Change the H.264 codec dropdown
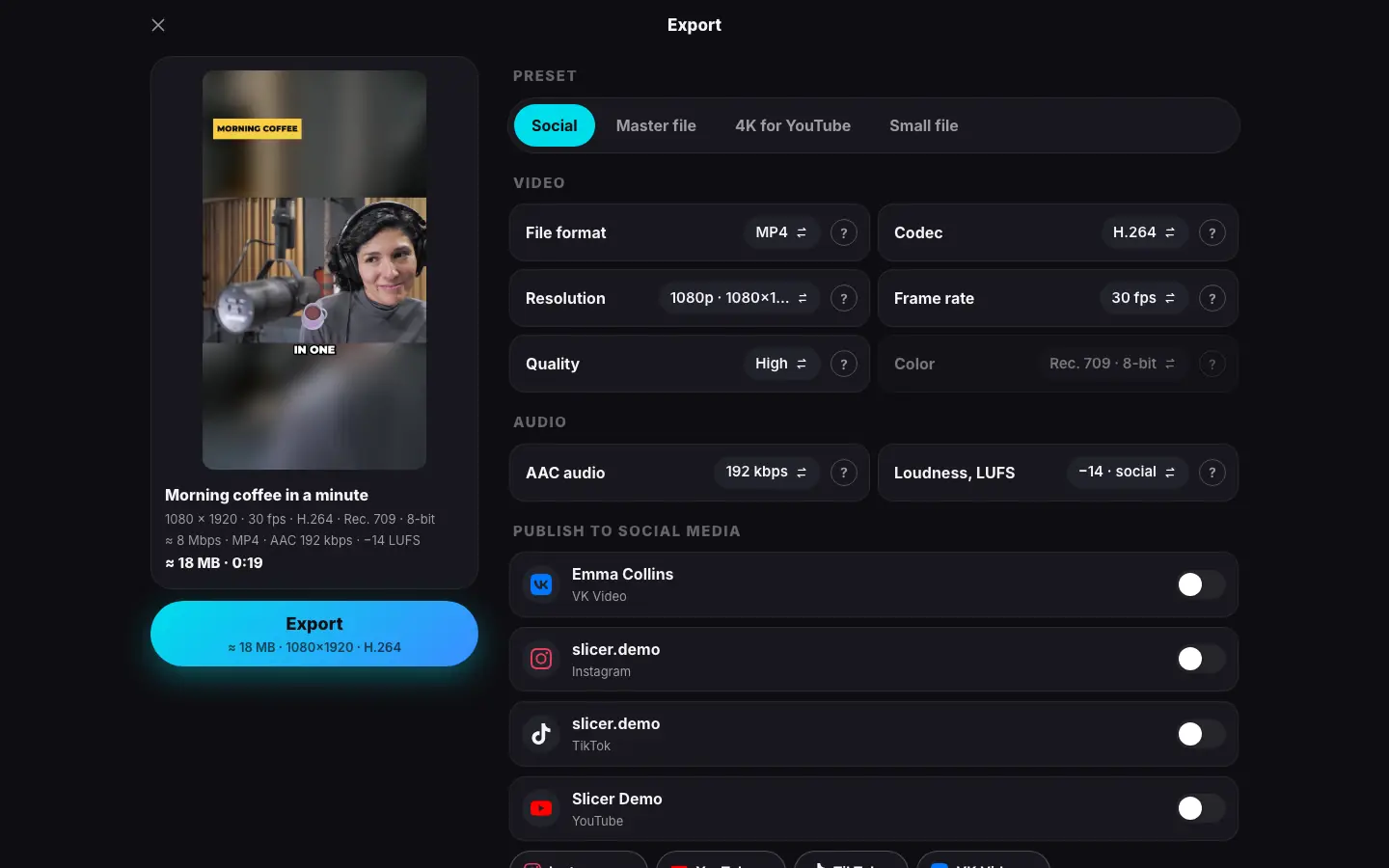This screenshot has width=1389, height=868. point(1144,232)
